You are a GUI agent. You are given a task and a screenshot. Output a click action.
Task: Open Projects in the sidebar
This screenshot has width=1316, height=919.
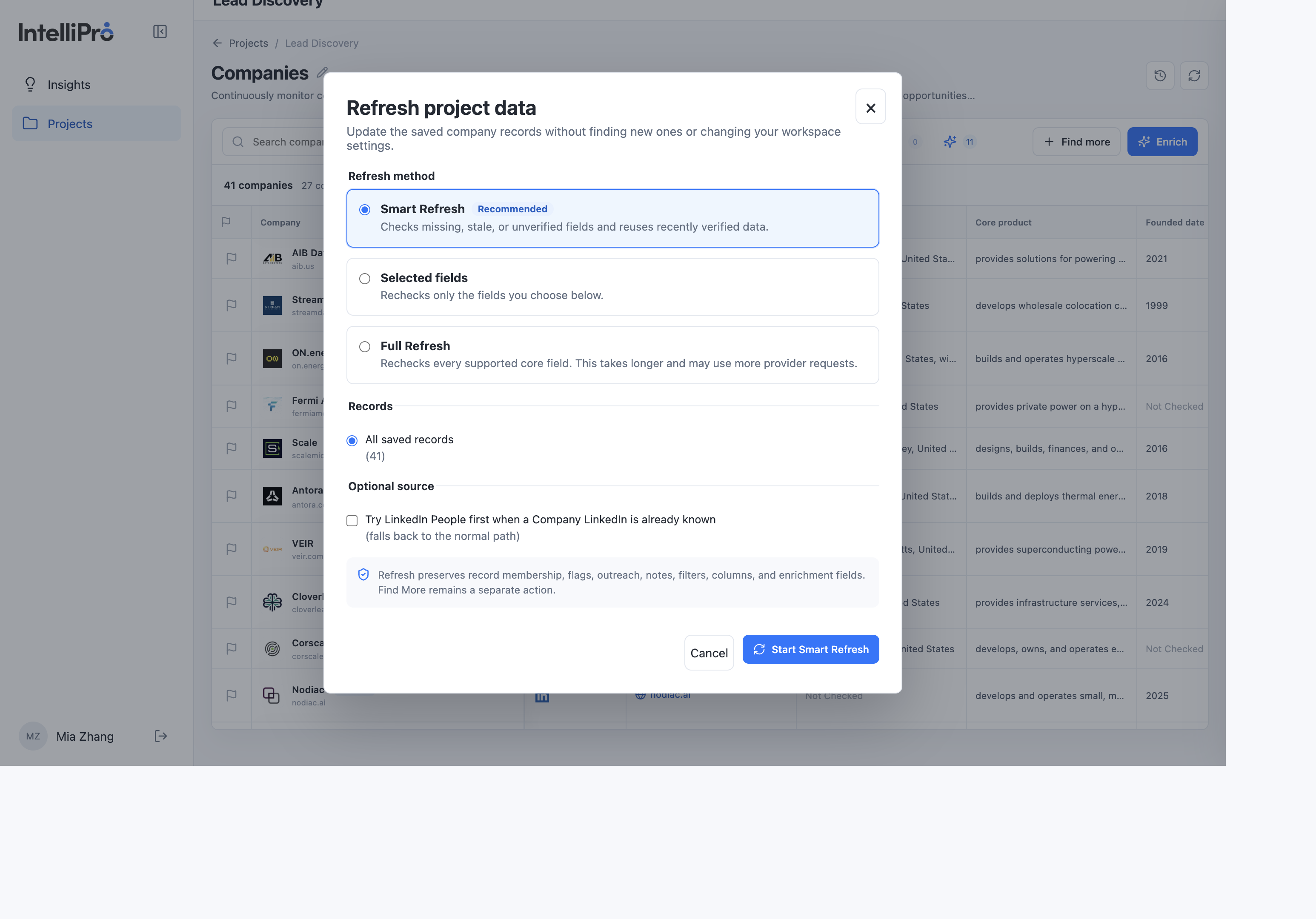tap(96, 124)
